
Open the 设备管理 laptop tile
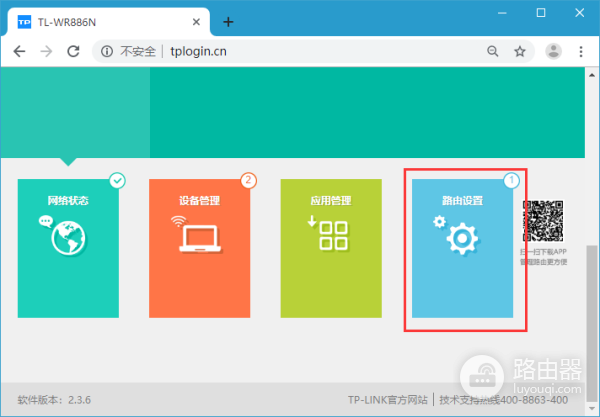pos(199,248)
